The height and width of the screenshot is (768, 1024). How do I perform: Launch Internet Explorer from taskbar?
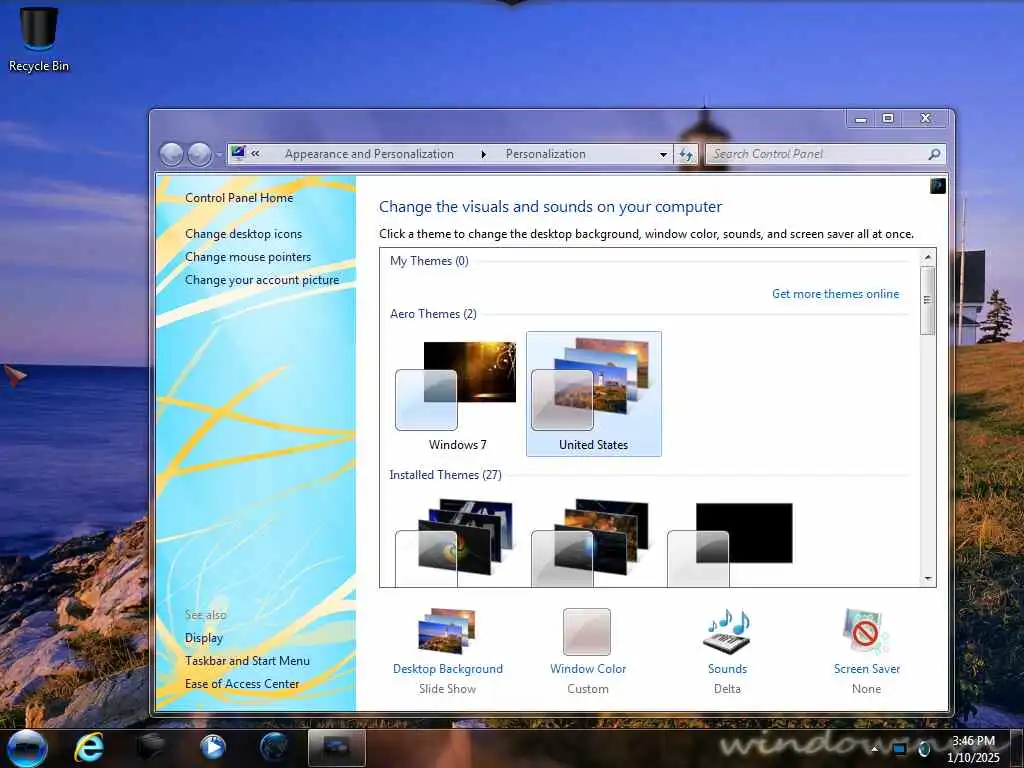tap(89, 748)
